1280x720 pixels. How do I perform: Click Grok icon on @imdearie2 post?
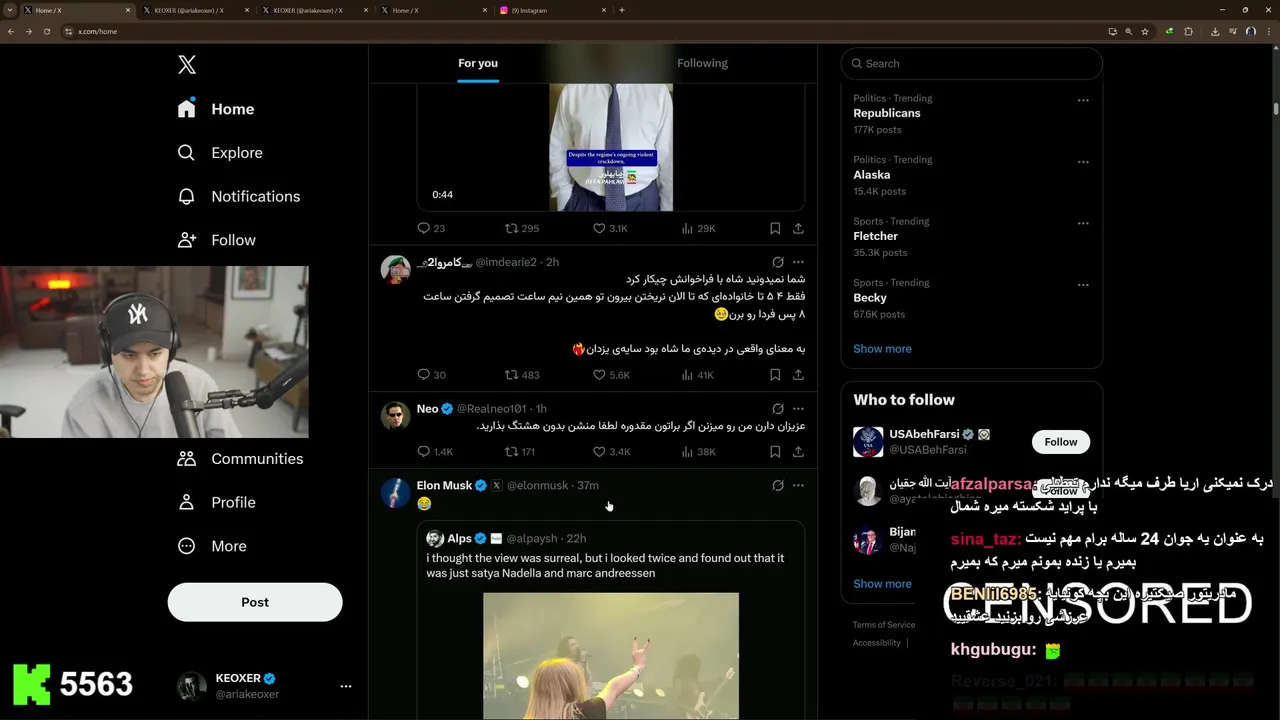[777, 262]
